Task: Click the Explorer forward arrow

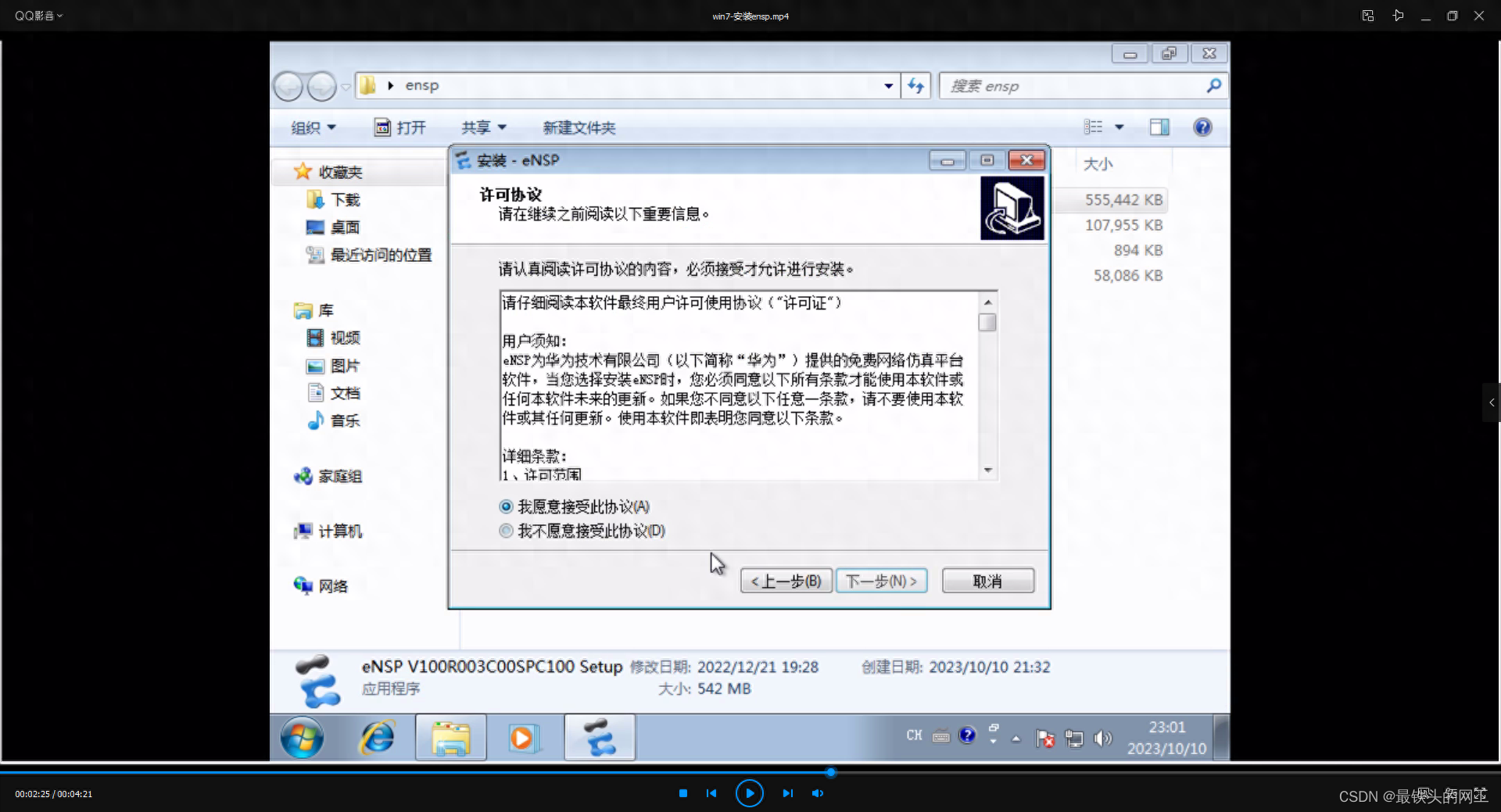Action: pos(321,86)
